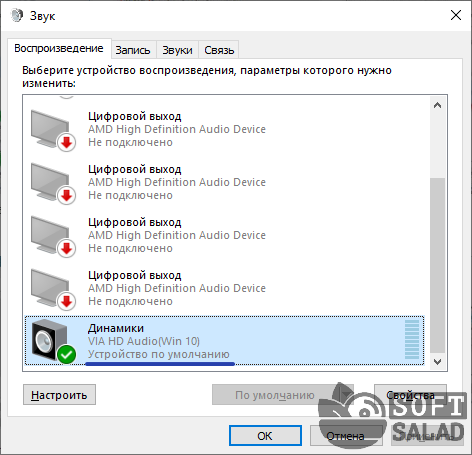Select the Динамики speaker device icon
The height and width of the screenshot is (455, 472).
(x=50, y=339)
